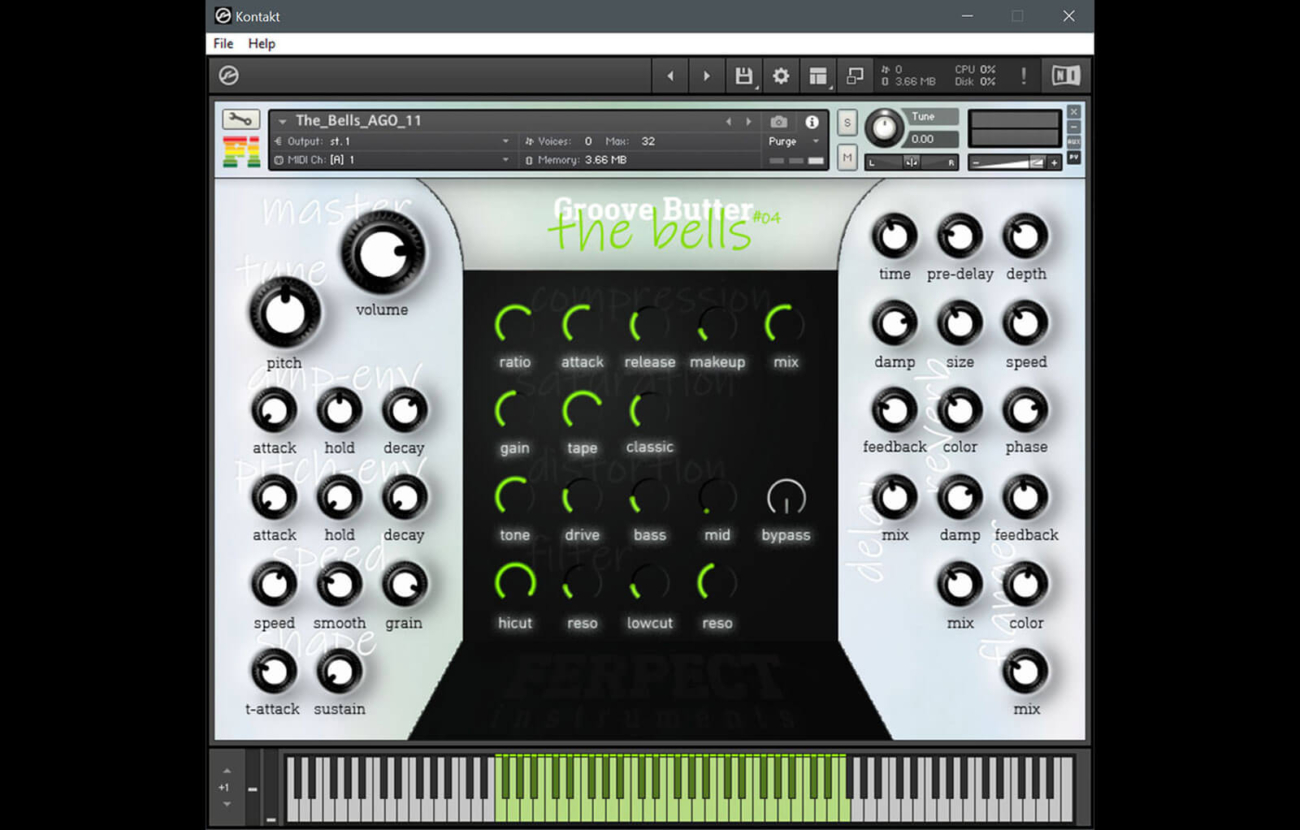Adjust the master volume knob

382,253
